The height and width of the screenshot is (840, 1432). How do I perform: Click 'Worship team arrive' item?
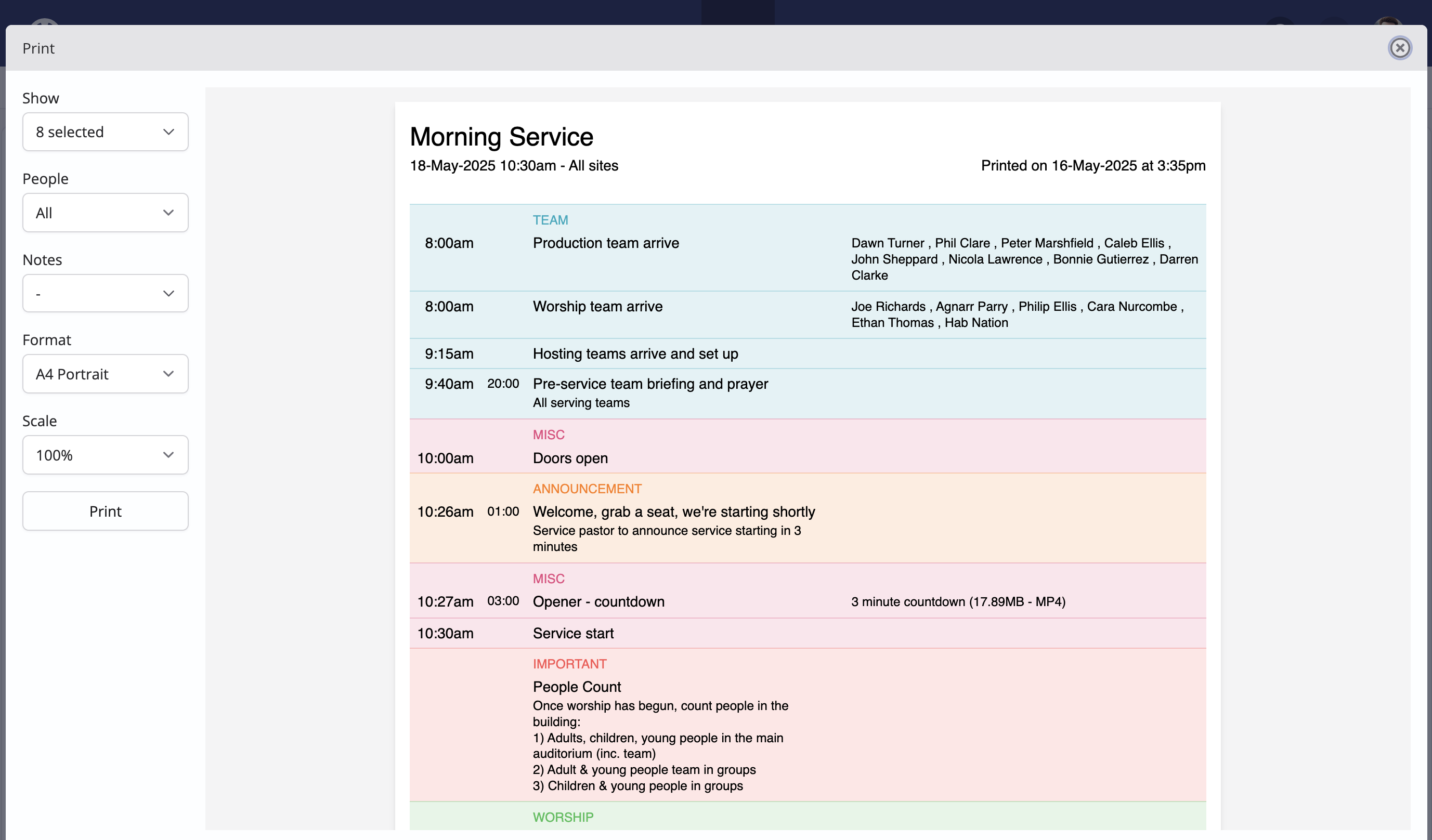click(597, 307)
